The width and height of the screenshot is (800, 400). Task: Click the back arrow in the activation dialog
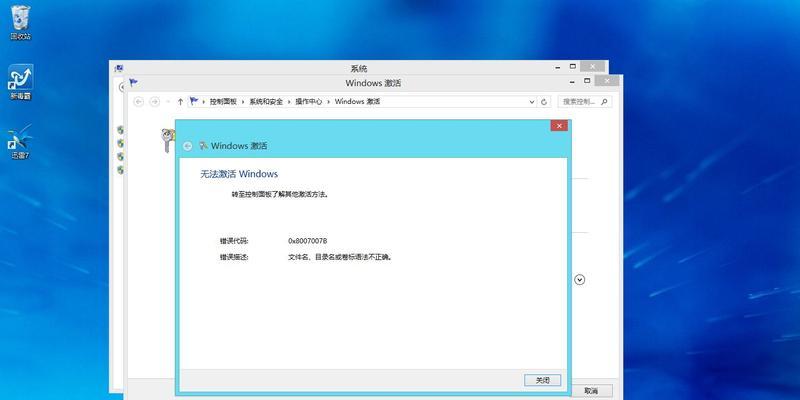click(188, 146)
